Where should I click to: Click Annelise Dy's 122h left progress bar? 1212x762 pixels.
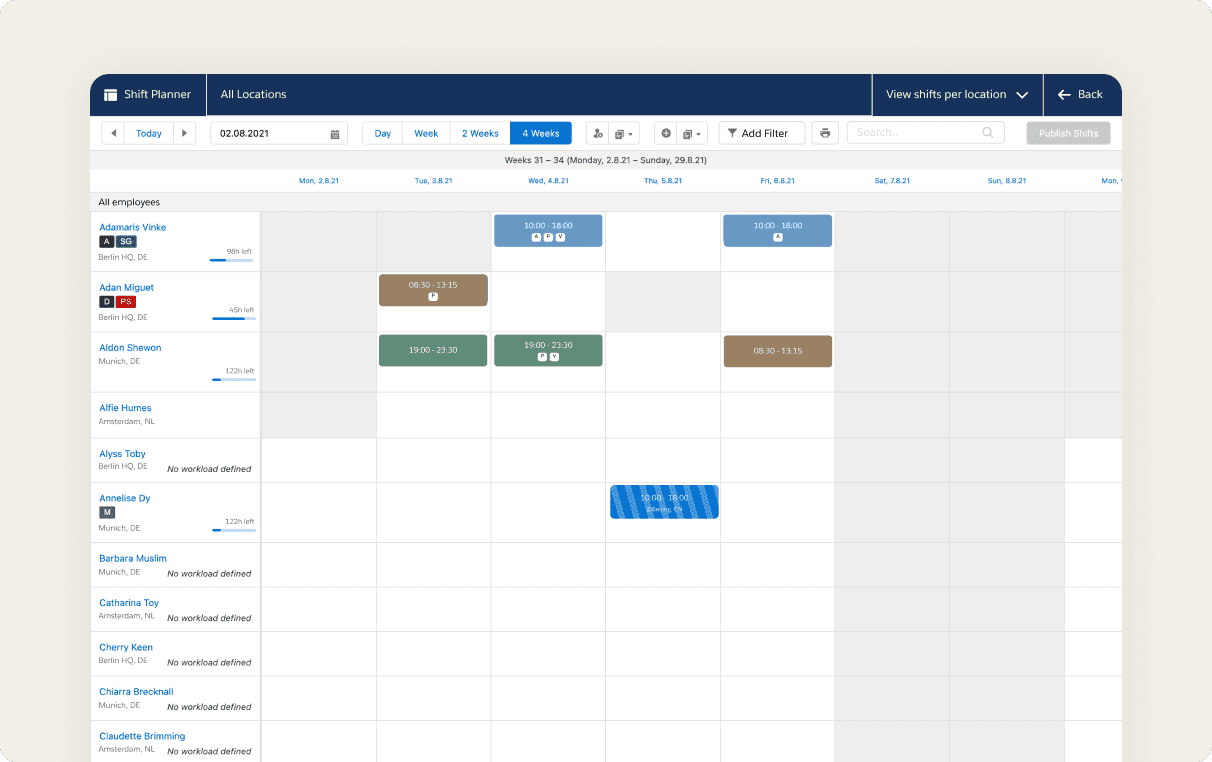coord(234,530)
